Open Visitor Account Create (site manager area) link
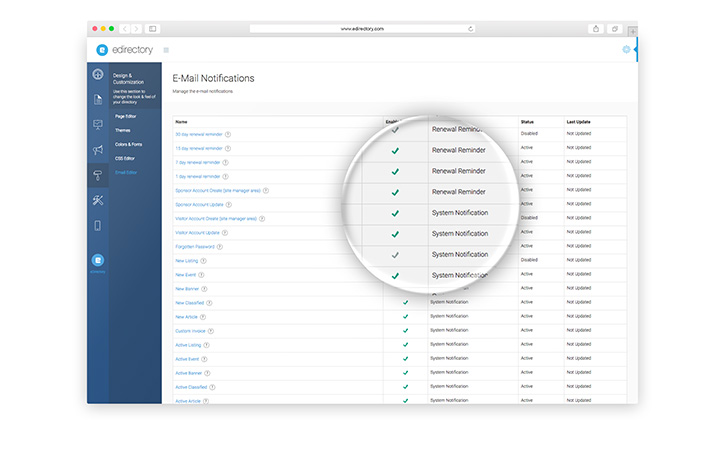 (216, 219)
